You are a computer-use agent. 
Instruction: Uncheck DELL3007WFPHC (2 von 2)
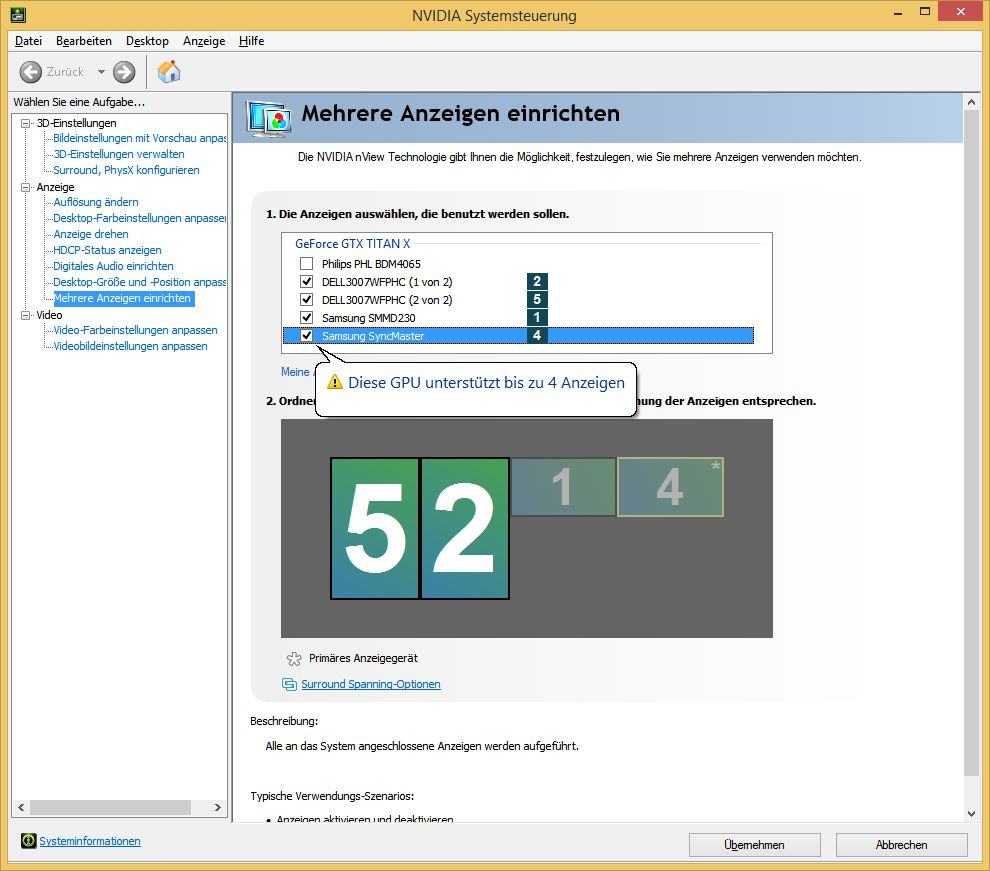pos(306,299)
